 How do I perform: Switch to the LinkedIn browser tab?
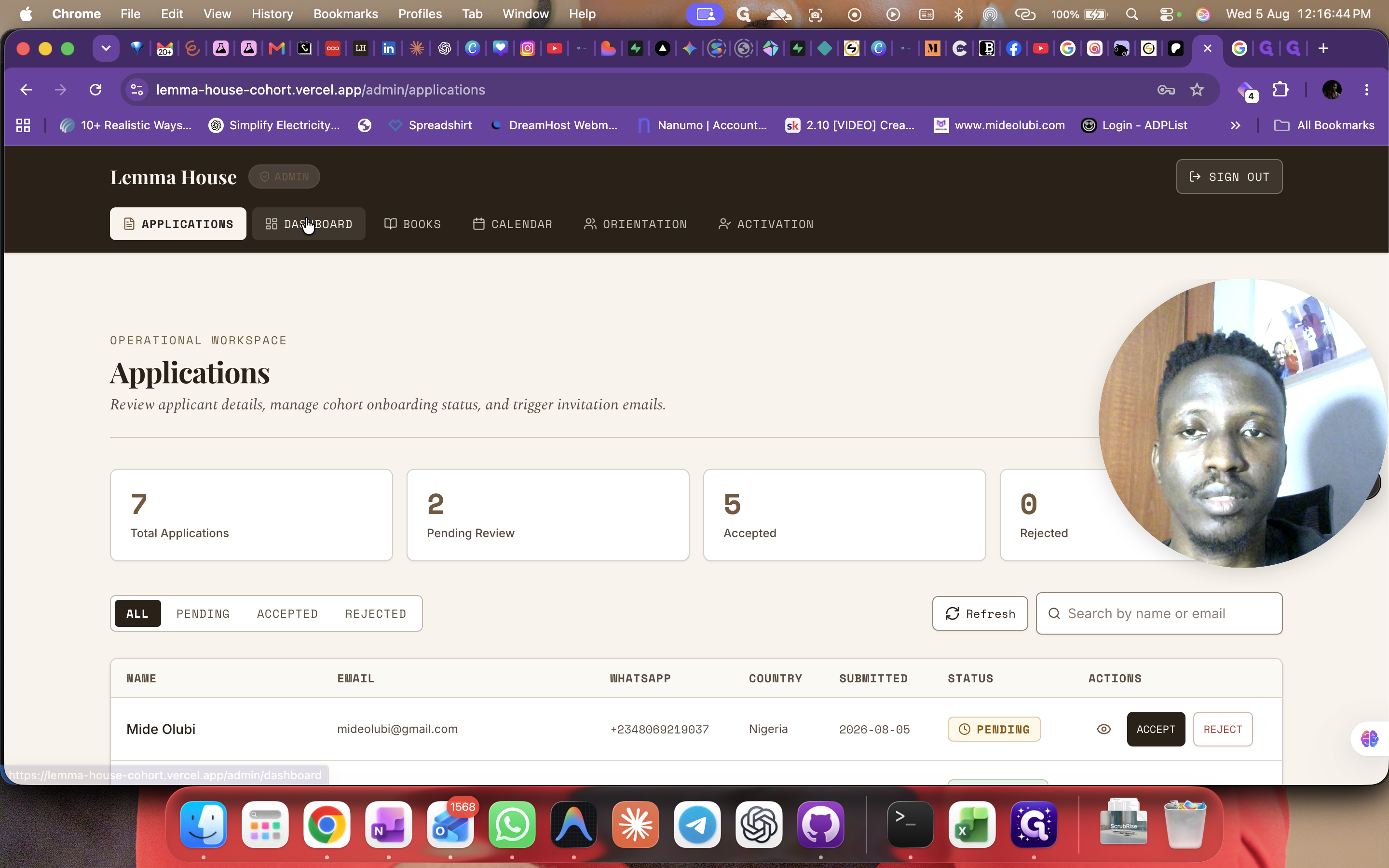click(x=389, y=48)
